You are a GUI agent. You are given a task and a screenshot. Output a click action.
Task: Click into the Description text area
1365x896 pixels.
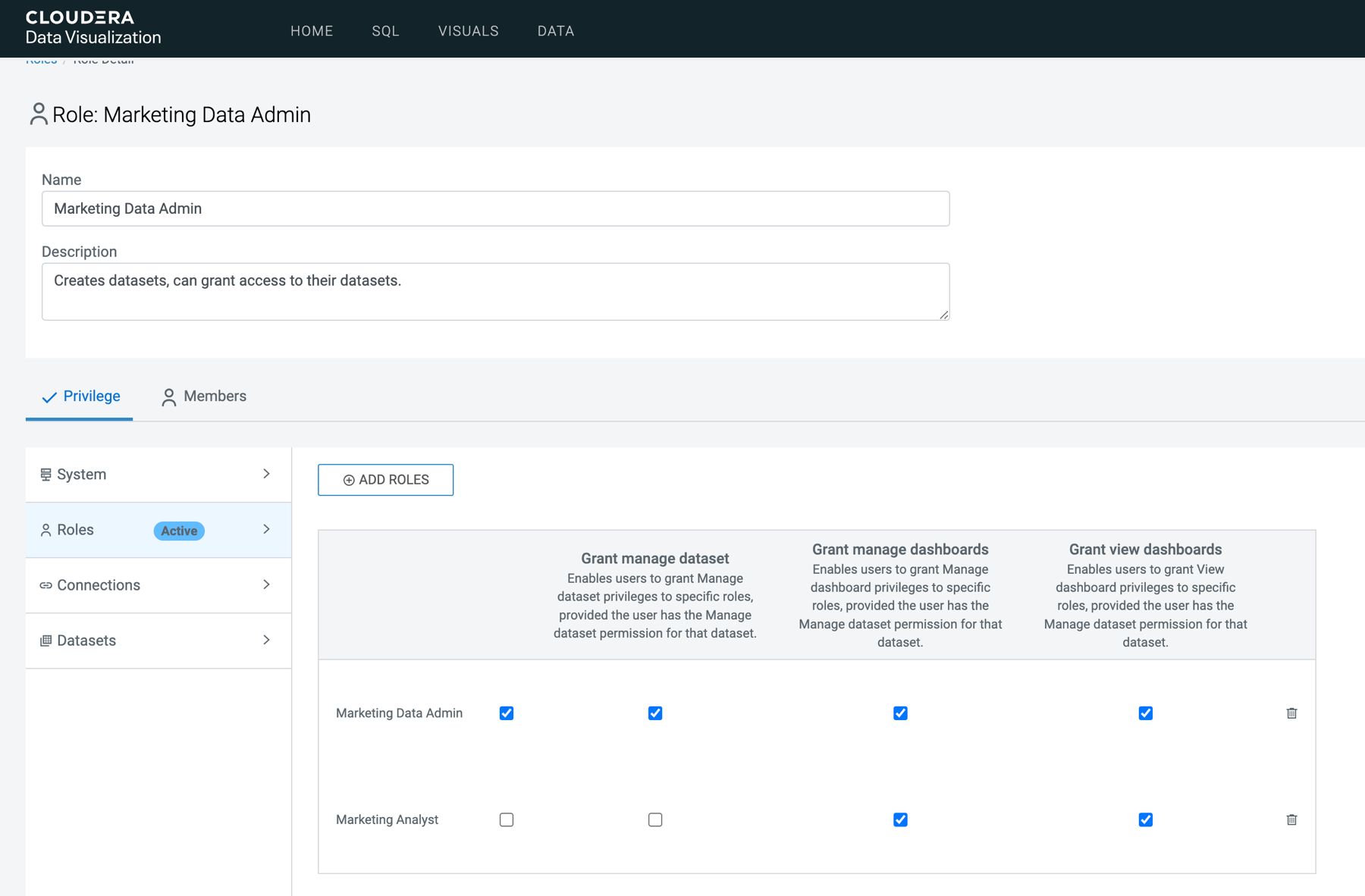click(x=495, y=292)
